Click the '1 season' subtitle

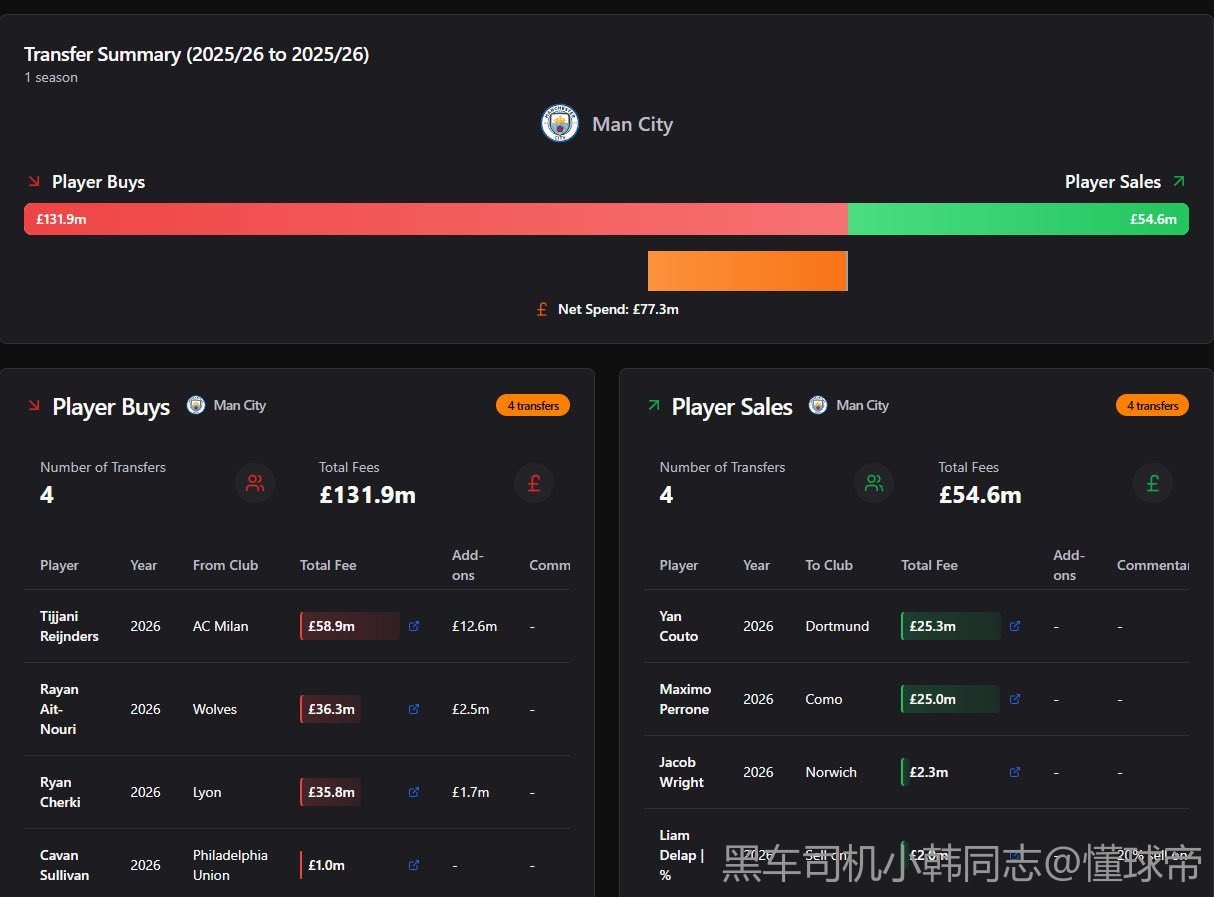[x=51, y=77]
